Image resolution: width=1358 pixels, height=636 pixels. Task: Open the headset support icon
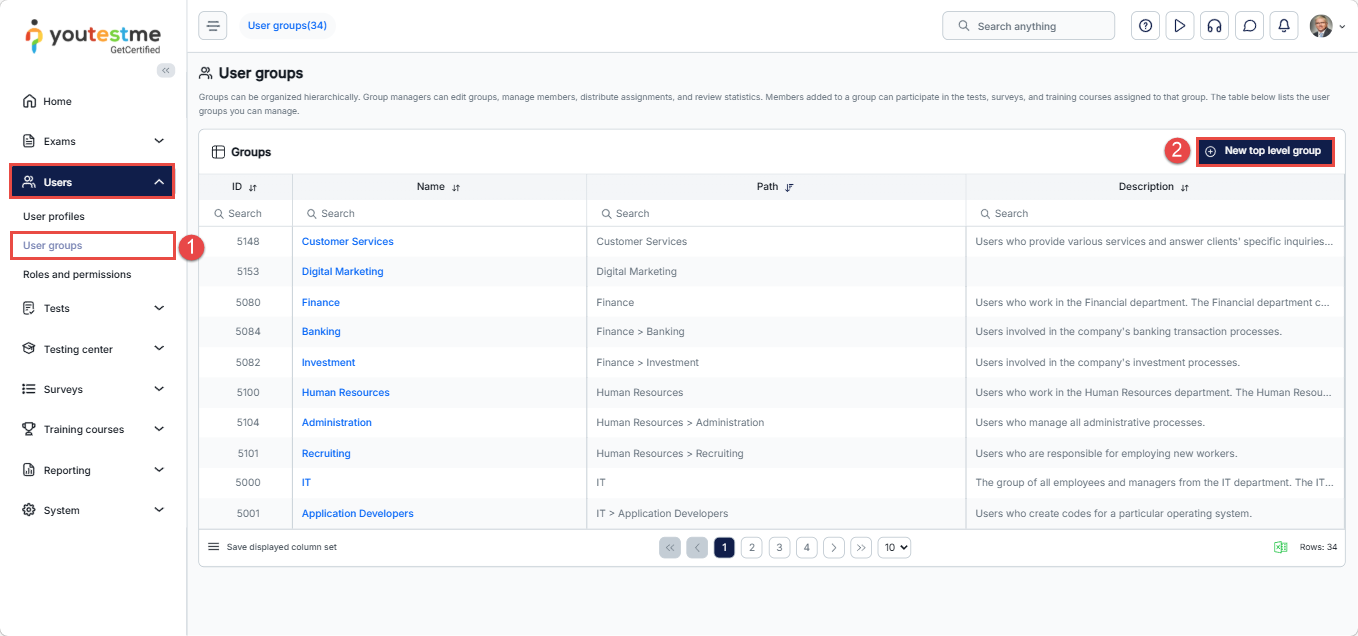[x=1214, y=26]
